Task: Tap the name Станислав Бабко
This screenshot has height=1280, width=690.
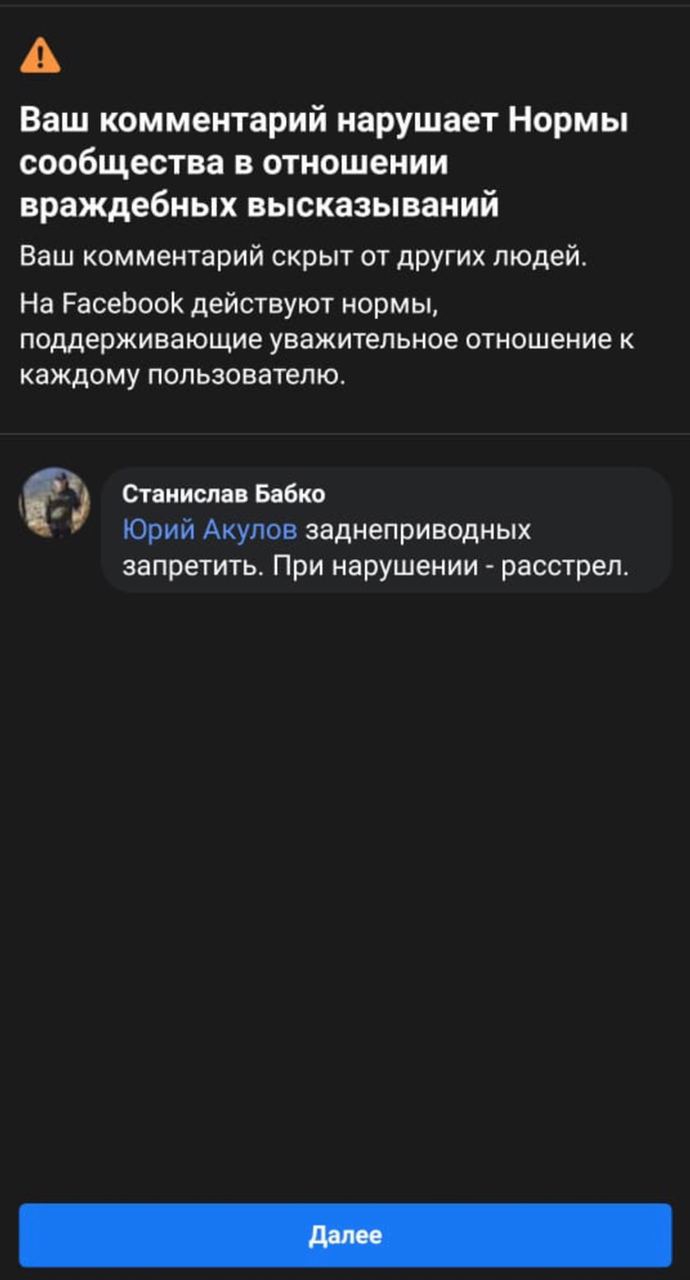Action: point(223,494)
